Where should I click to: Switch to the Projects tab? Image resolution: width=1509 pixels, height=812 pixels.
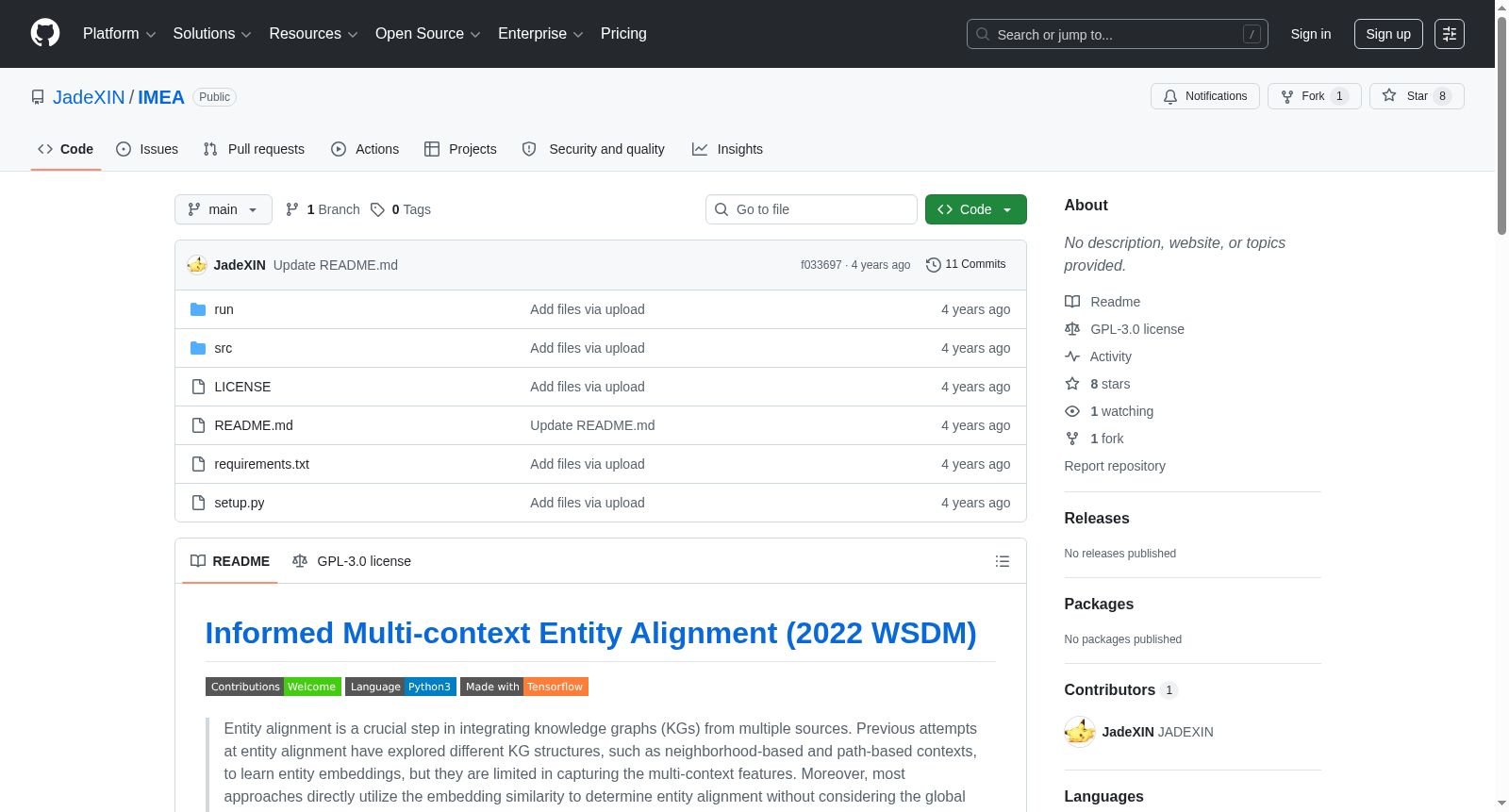[x=460, y=149]
